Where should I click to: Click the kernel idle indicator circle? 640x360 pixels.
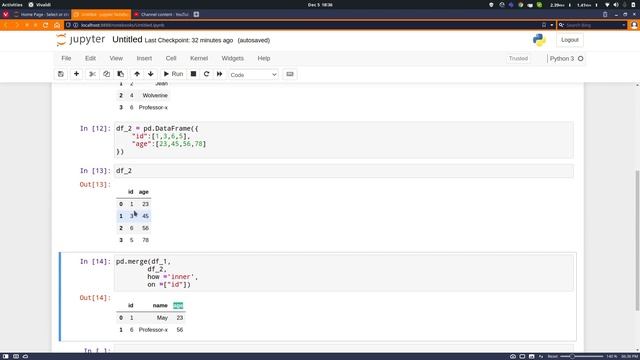580,59
